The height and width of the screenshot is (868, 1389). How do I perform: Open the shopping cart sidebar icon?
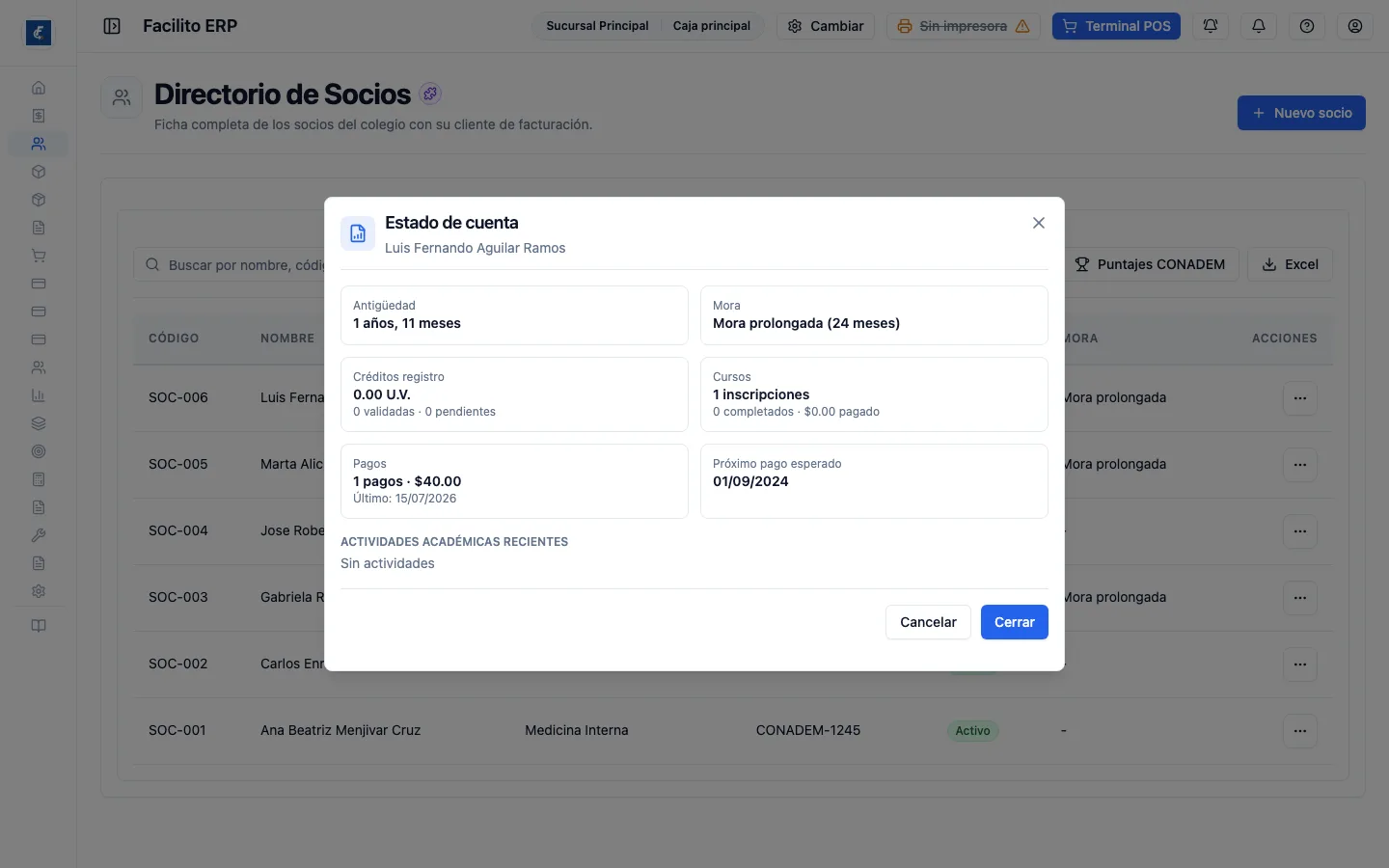click(39, 256)
